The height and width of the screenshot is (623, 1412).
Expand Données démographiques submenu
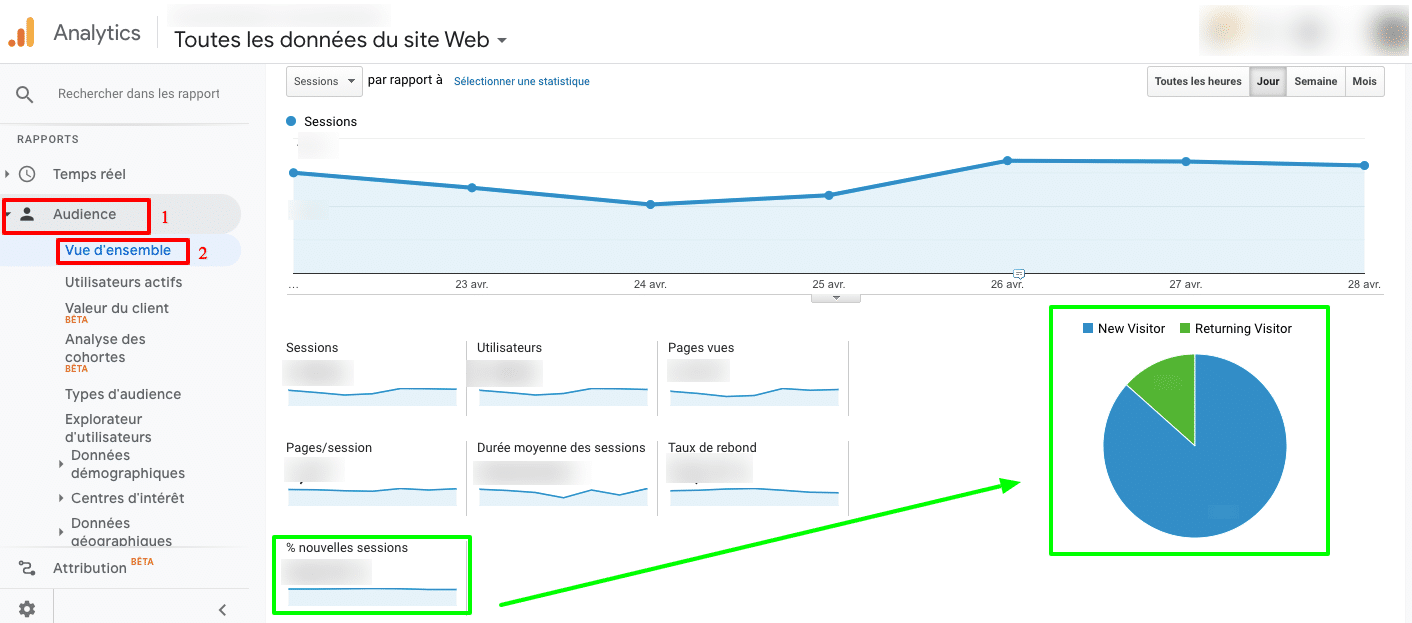(62, 464)
